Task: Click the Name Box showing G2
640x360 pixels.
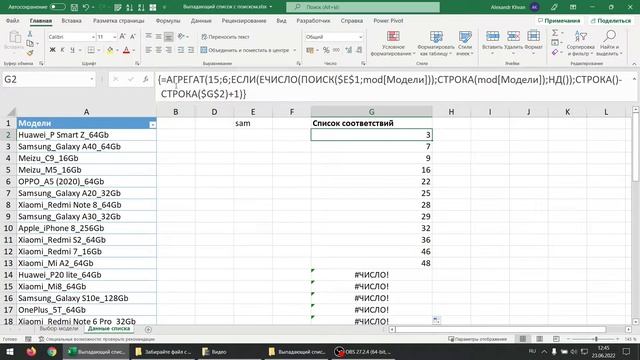Action: pos(45,79)
